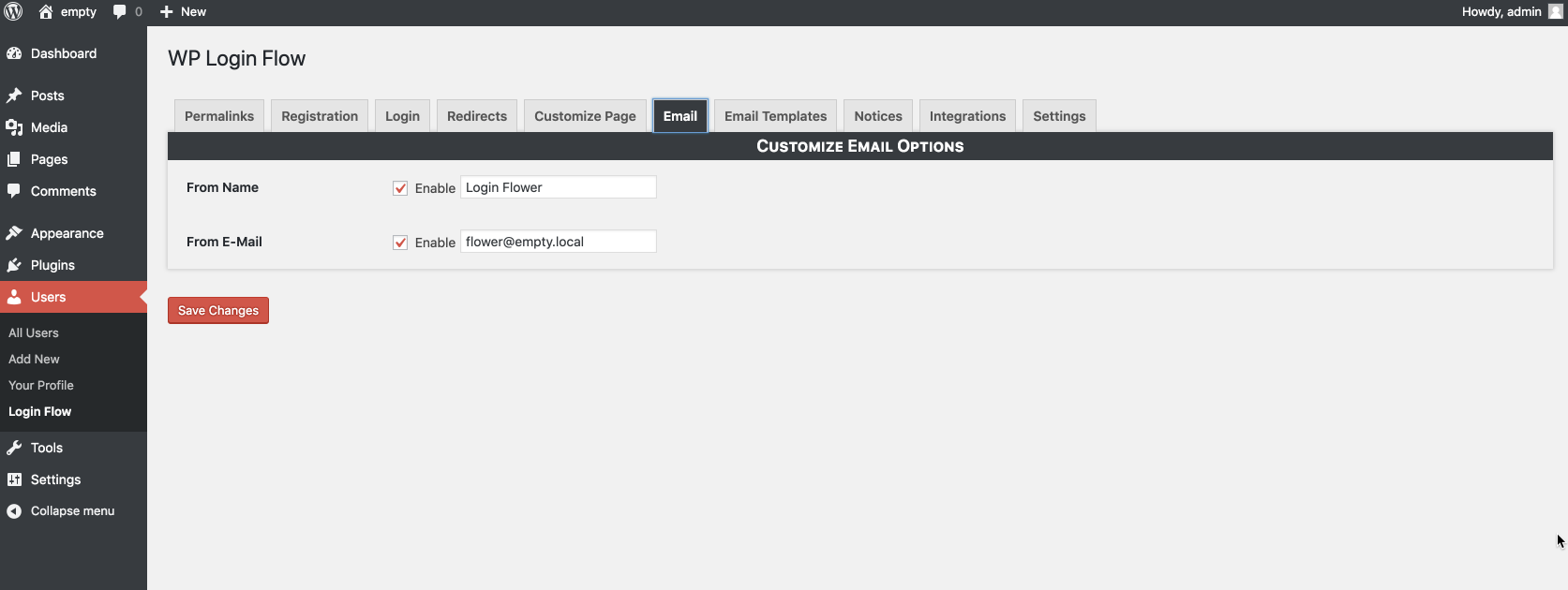Click the empty site name link

pyautogui.click(x=79, y=11)
